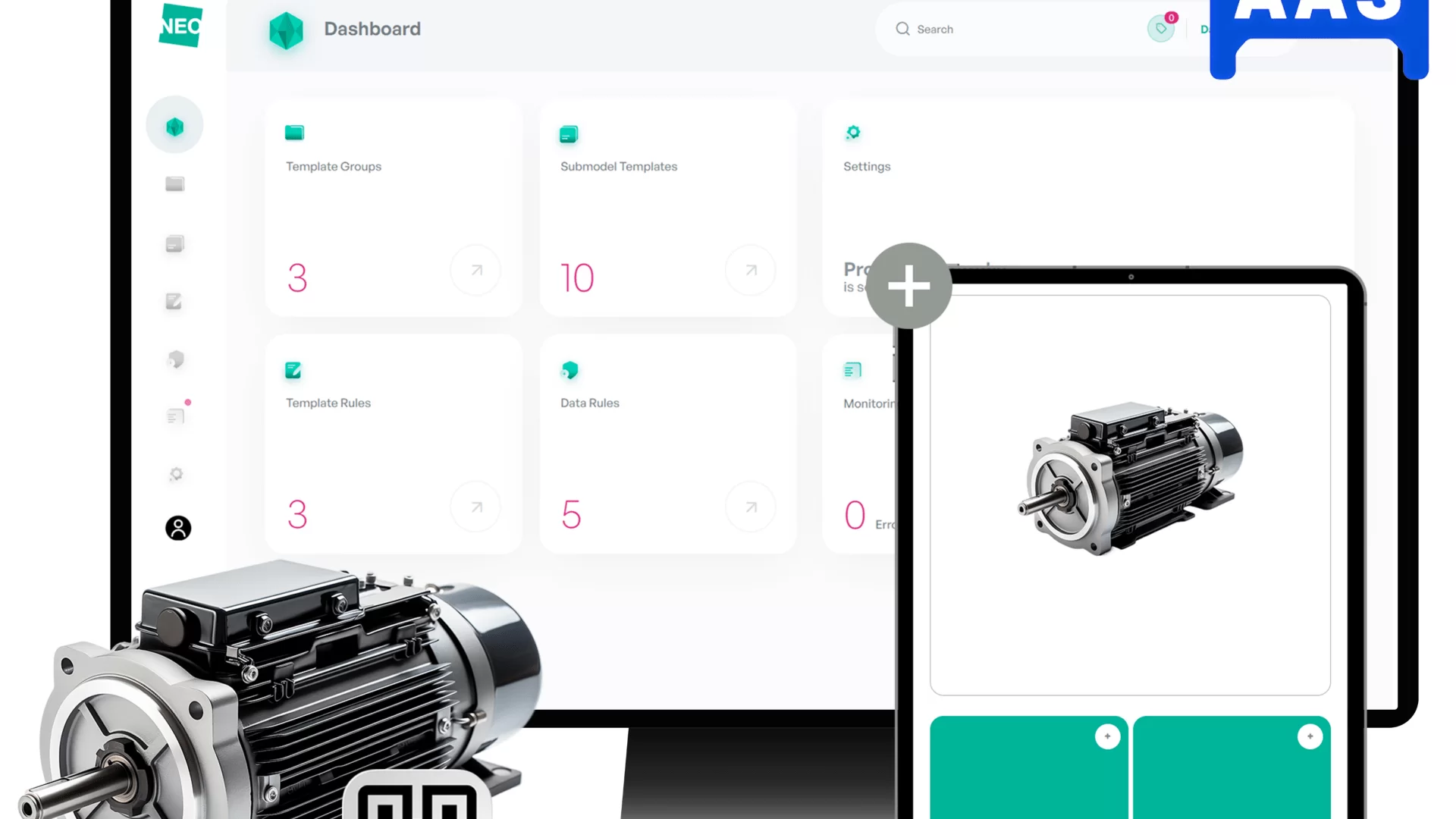Click the NEO logo in the sidebar
This screenshot has height=819, width=1456.
180,26
